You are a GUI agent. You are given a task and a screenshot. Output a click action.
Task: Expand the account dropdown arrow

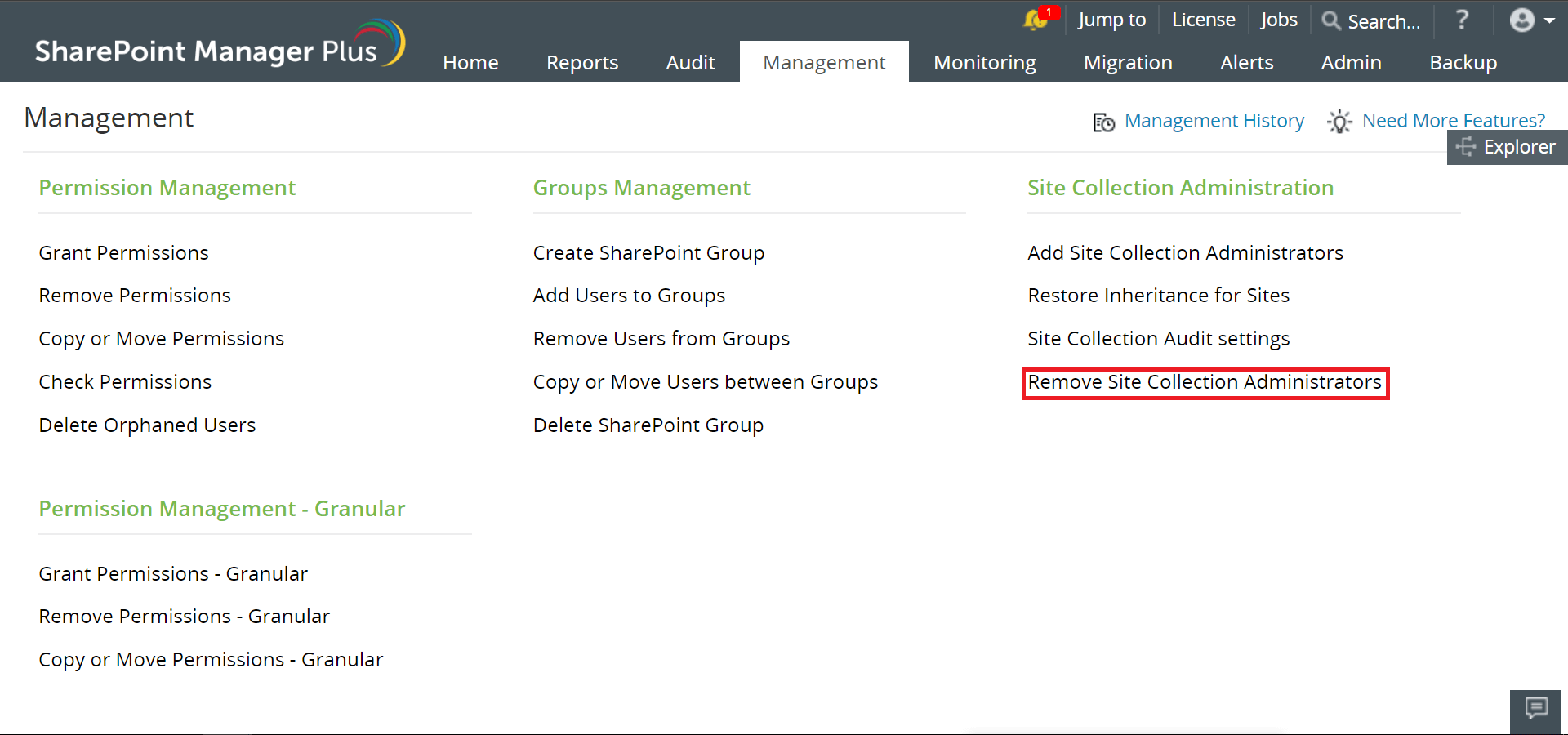coord(1549,20)
